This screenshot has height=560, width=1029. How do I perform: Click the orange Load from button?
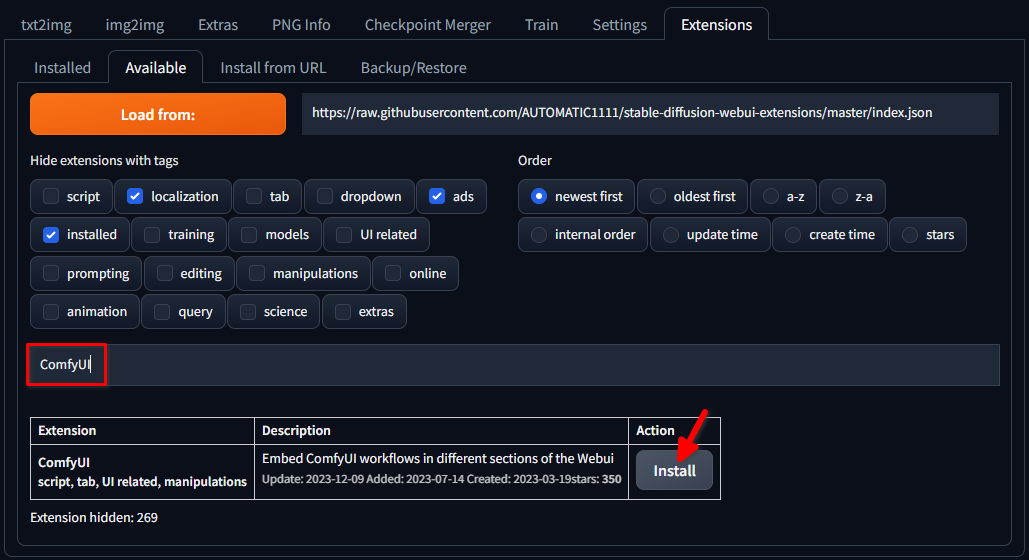coord(158,114)
